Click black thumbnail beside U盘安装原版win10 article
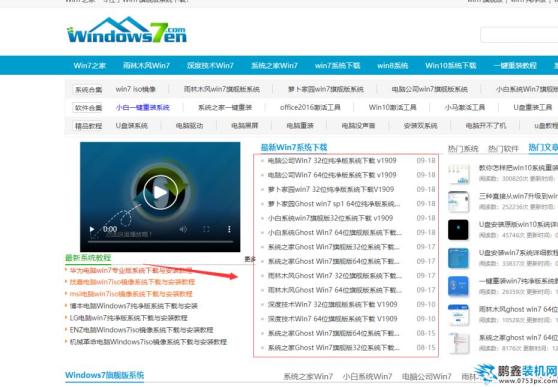The width and height of the screenshot is (558, 387). point(458,230)
